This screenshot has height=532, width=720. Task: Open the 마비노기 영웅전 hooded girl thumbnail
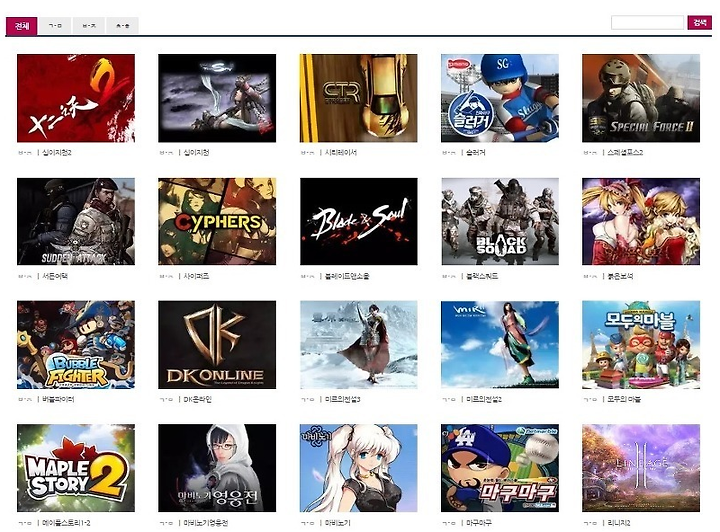coord(217,468)
